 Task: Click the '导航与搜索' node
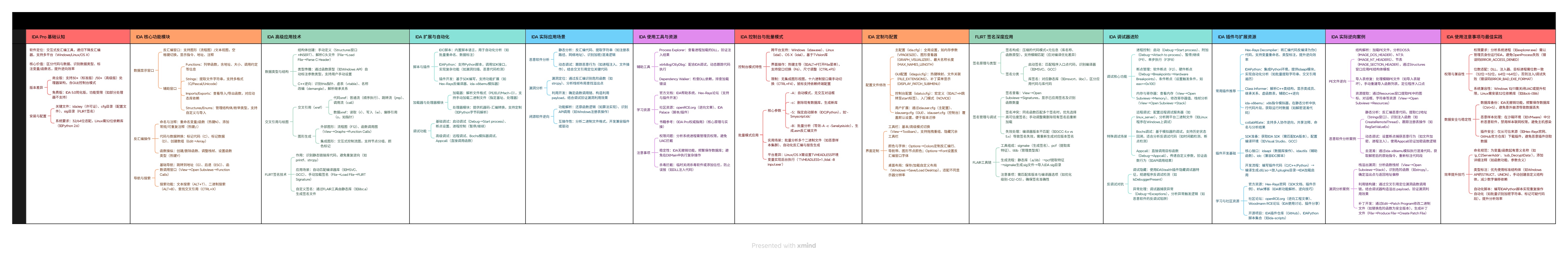pos(142,178)
